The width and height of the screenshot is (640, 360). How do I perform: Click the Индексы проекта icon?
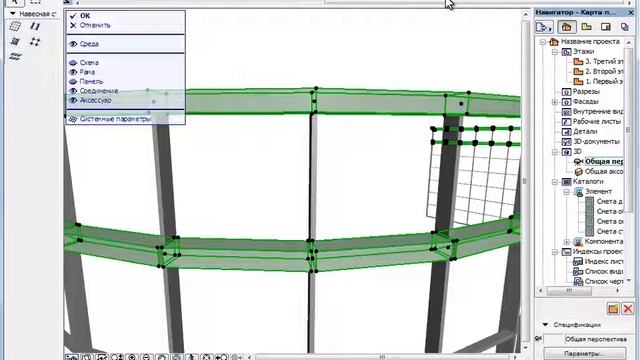coord(566,252)
